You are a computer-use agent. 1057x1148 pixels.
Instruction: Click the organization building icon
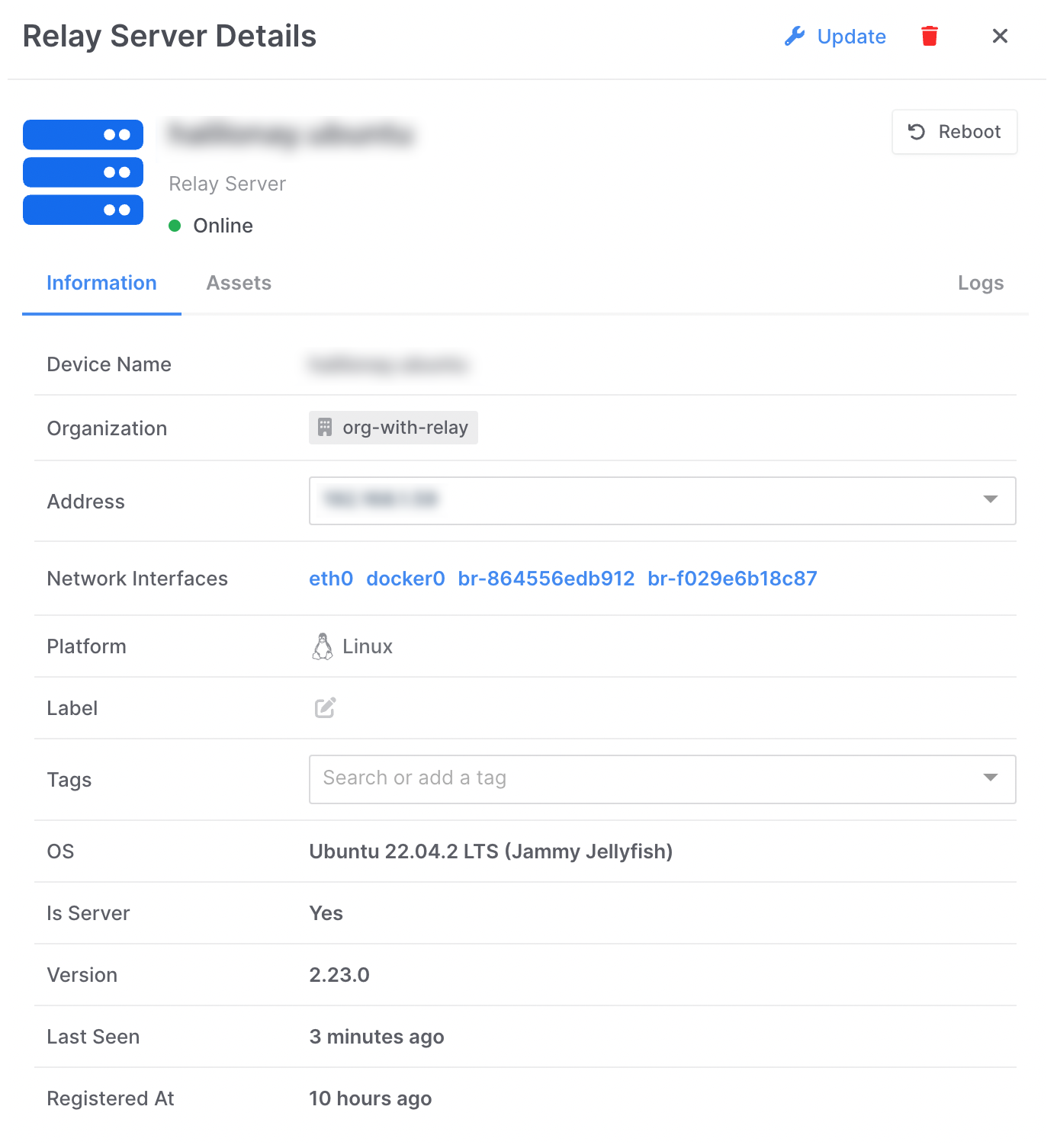point(325,428)
